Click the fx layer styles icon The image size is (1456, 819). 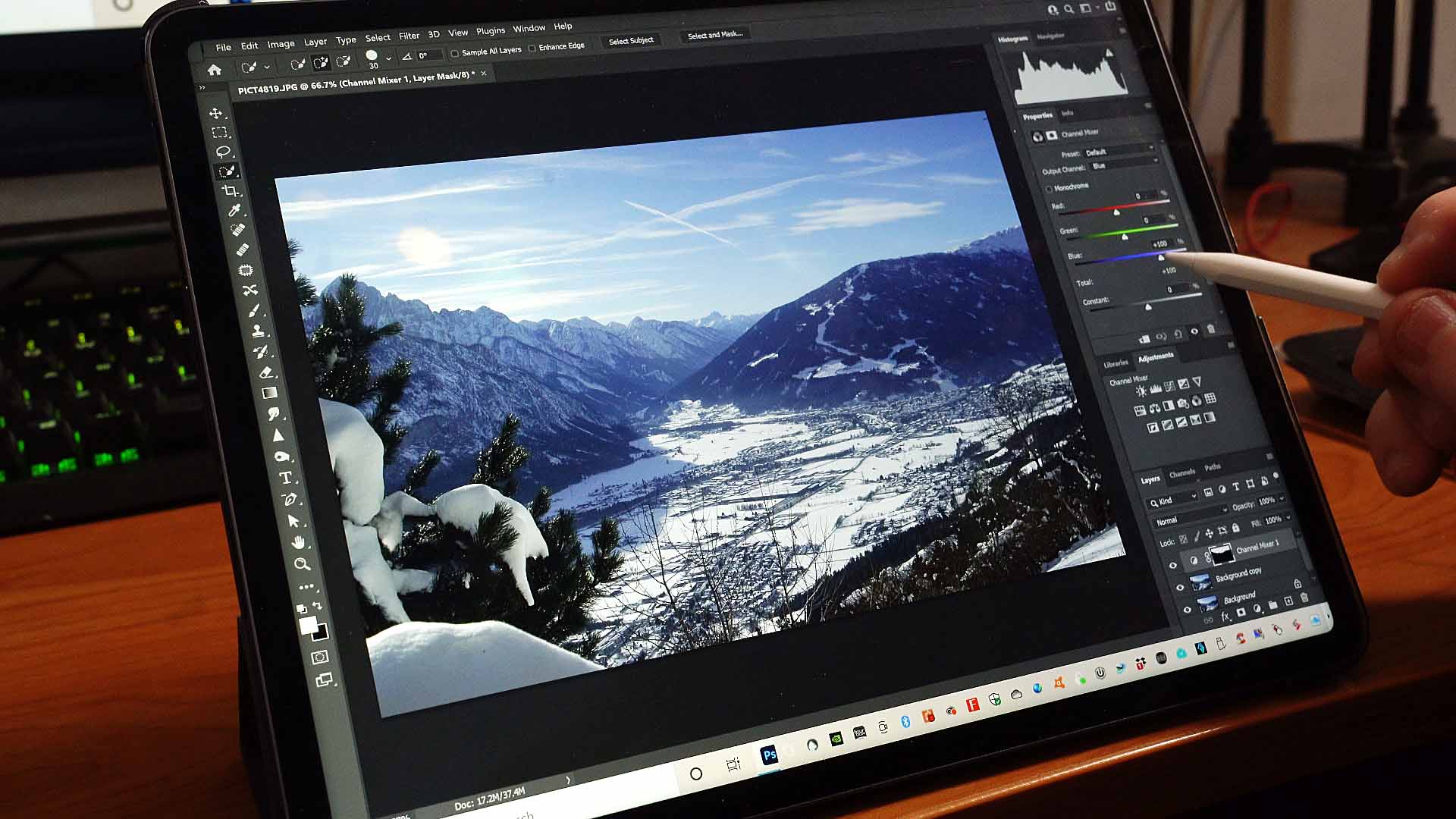(x=1225, y=616)
